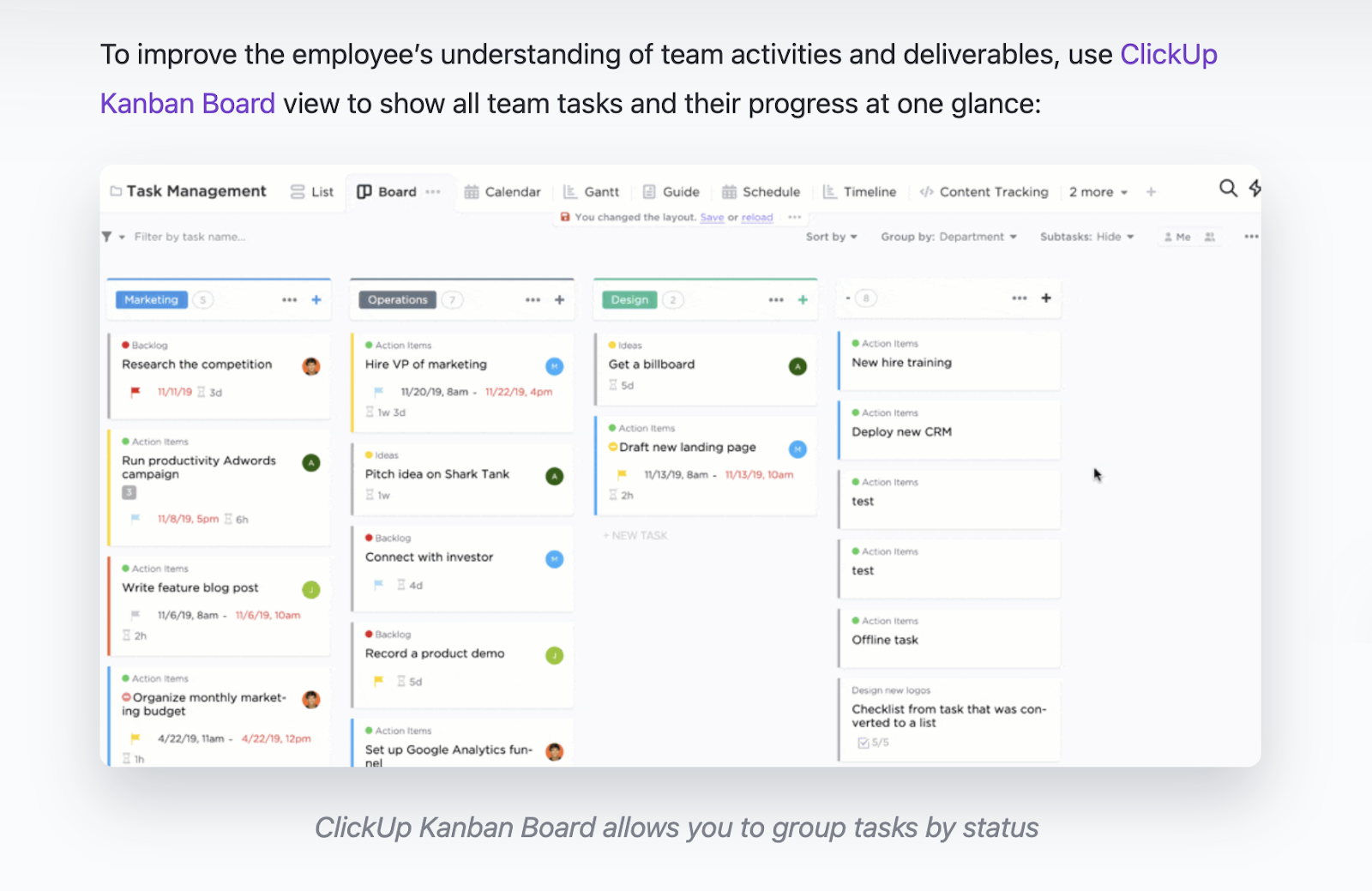Click the 11/13/19, 10am due date

(759, 475)
